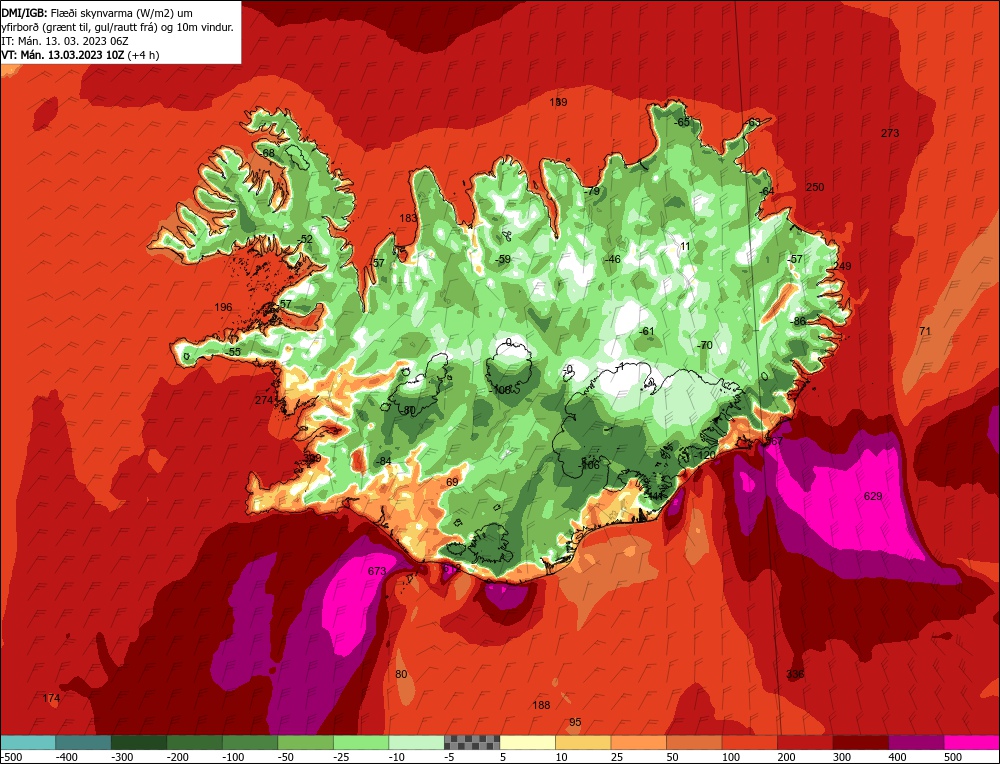Click the value "183" on the map
The image size is (1000, 764).
(408, 218)
